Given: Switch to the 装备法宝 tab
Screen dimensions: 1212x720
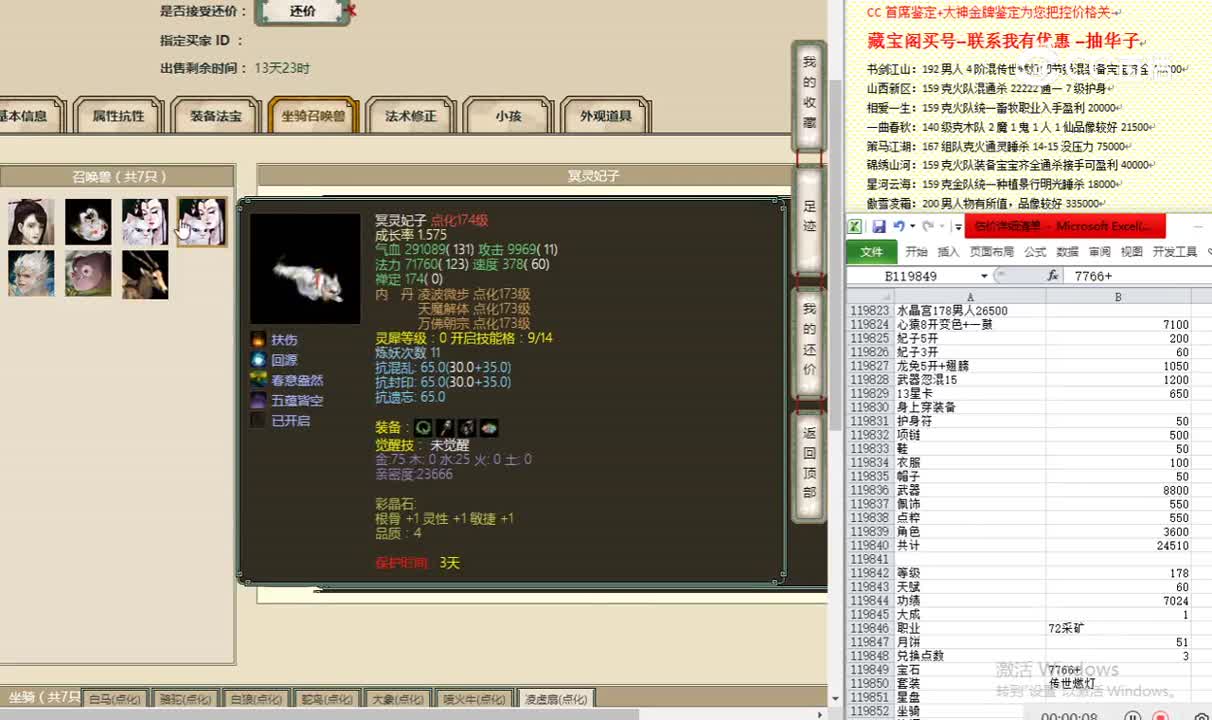Looking at the screenshot, I should 215,115.
